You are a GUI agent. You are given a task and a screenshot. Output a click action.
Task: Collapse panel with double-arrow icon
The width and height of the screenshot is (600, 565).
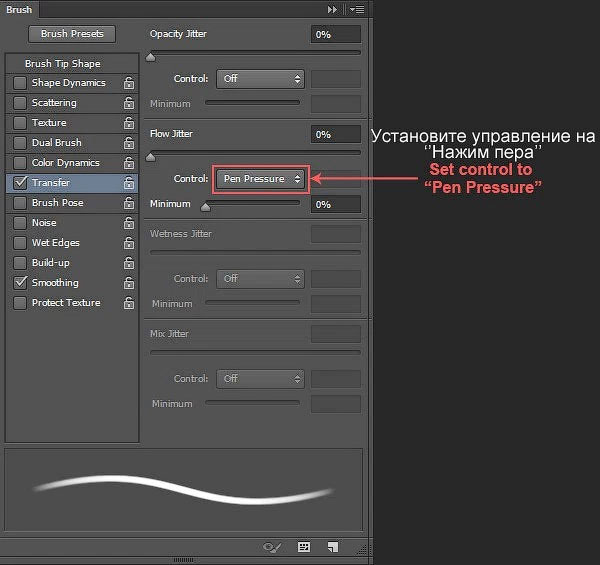(332, 9)
